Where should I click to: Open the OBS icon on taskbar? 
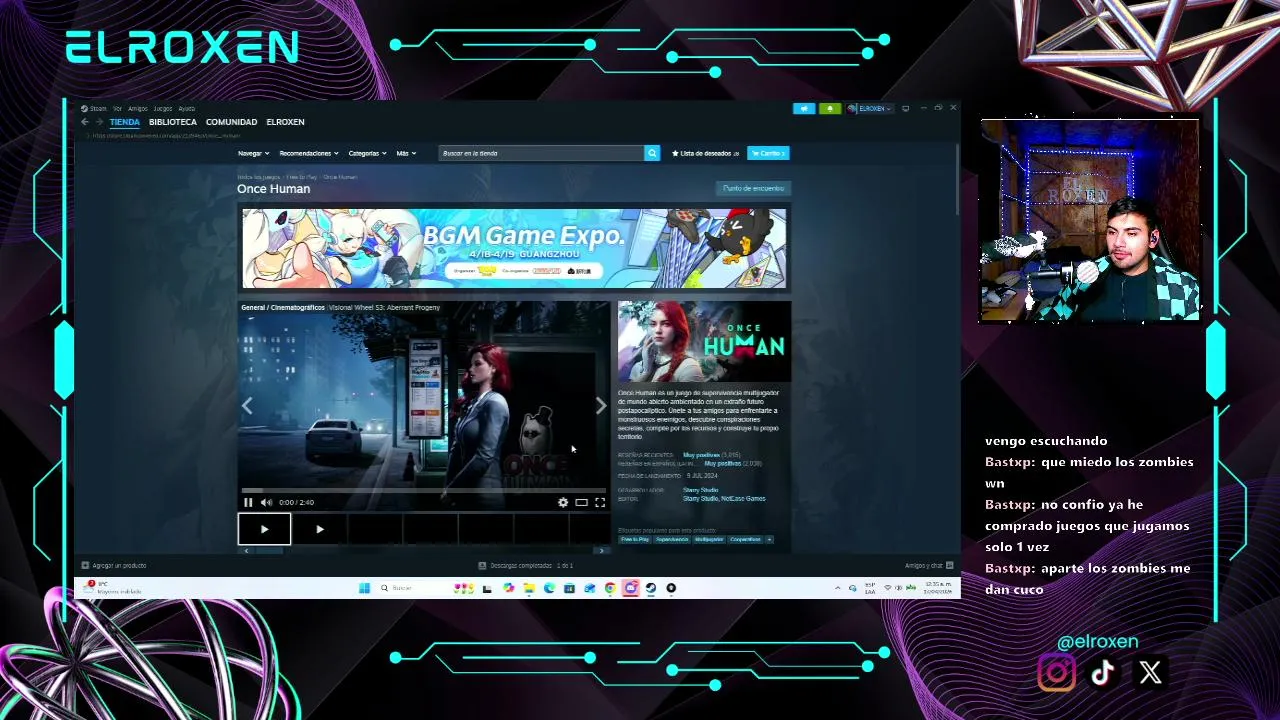(671, 588)
